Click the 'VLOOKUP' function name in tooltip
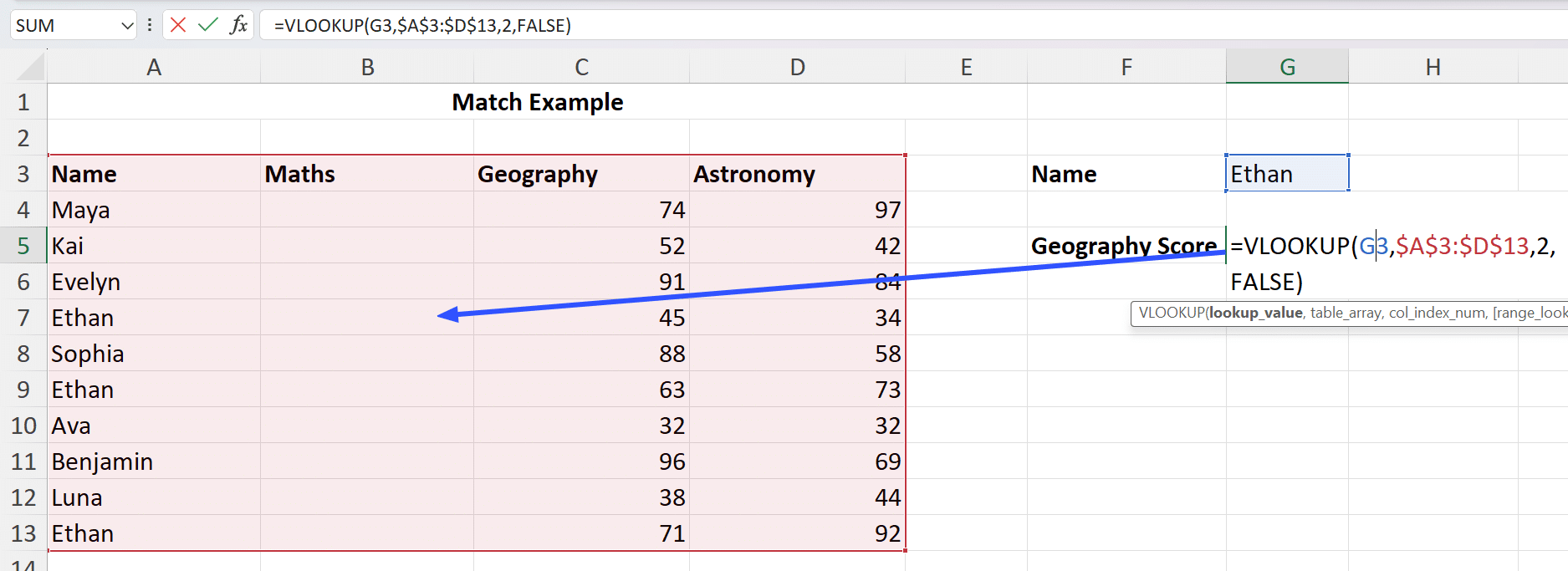The height and width of the screenshot is (571, 1568). point(1171,313)
